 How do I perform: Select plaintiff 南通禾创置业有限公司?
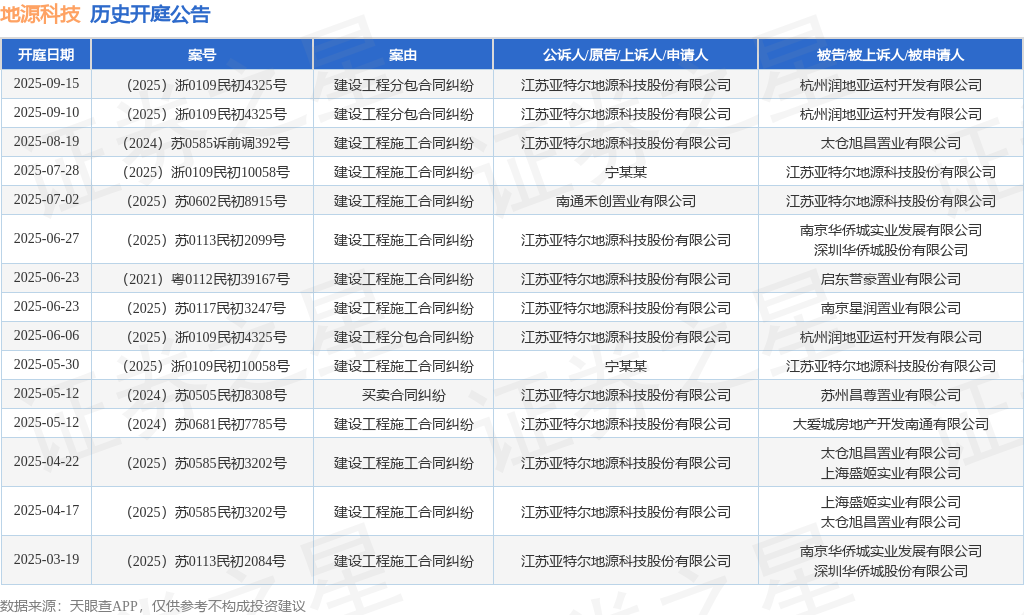click(x=626, y=201)
